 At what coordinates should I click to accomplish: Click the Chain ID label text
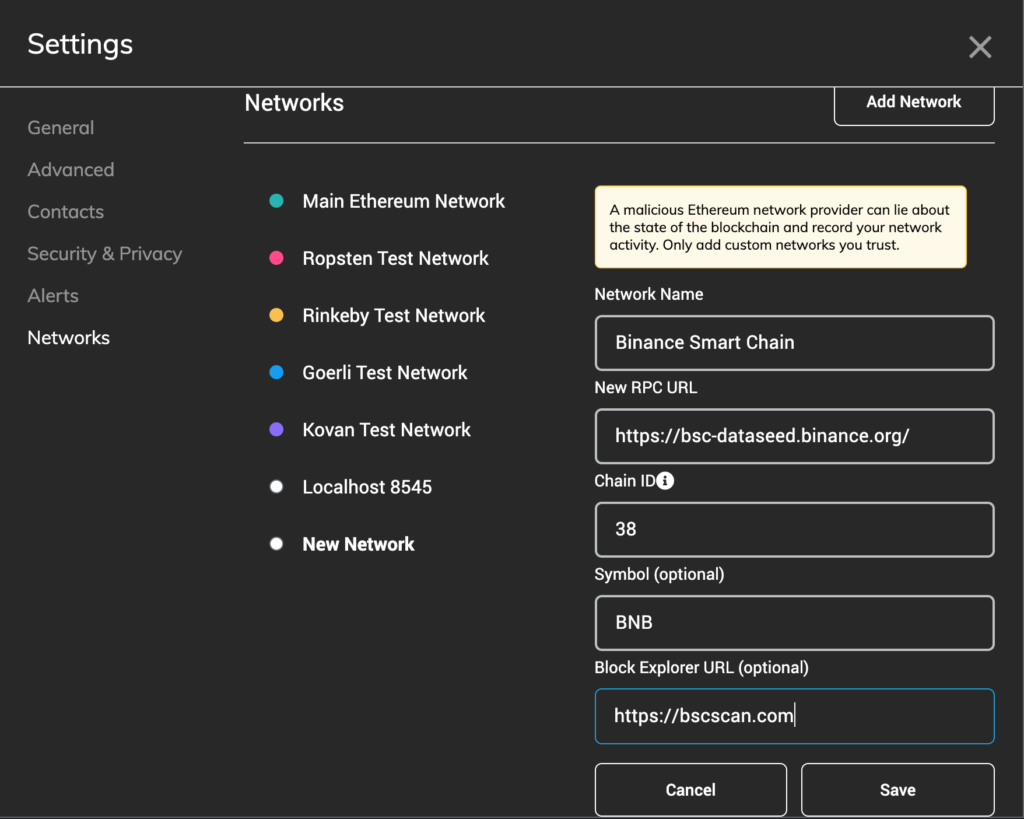coord(624,481)
